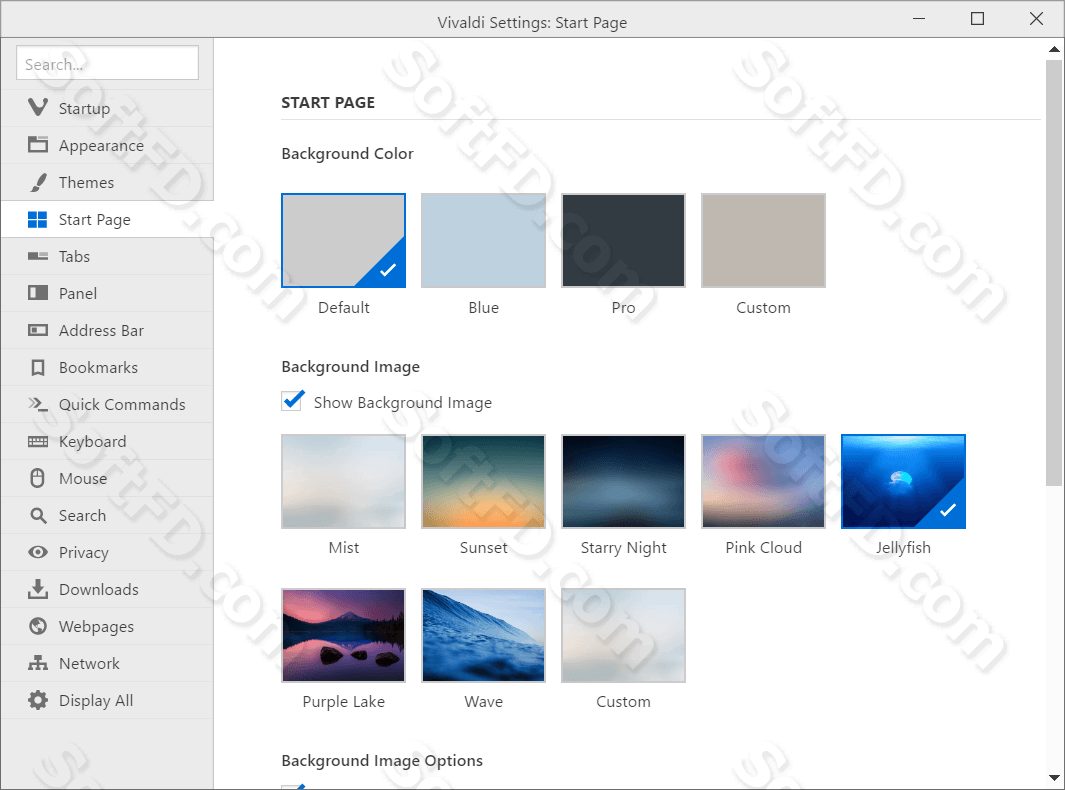Click the Network icon
This screenshot has width=1065, height=790.
click(38, 663)
